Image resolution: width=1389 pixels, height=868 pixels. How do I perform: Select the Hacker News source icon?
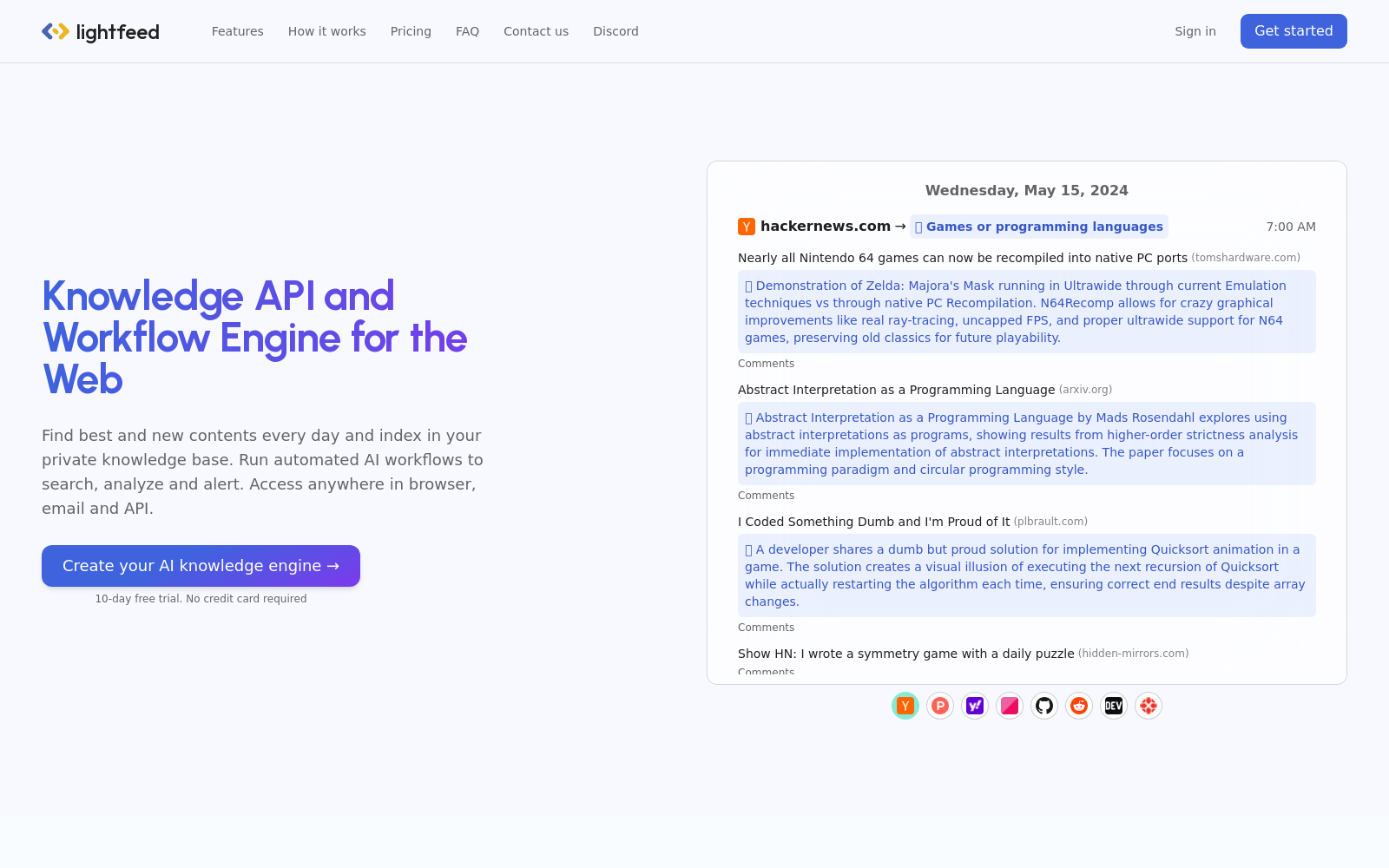(905, 706)
